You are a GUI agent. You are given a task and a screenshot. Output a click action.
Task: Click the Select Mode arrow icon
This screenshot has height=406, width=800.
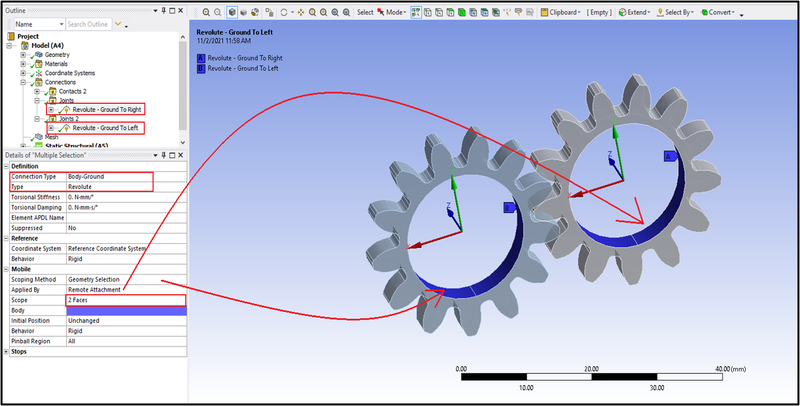coord(381,12)
